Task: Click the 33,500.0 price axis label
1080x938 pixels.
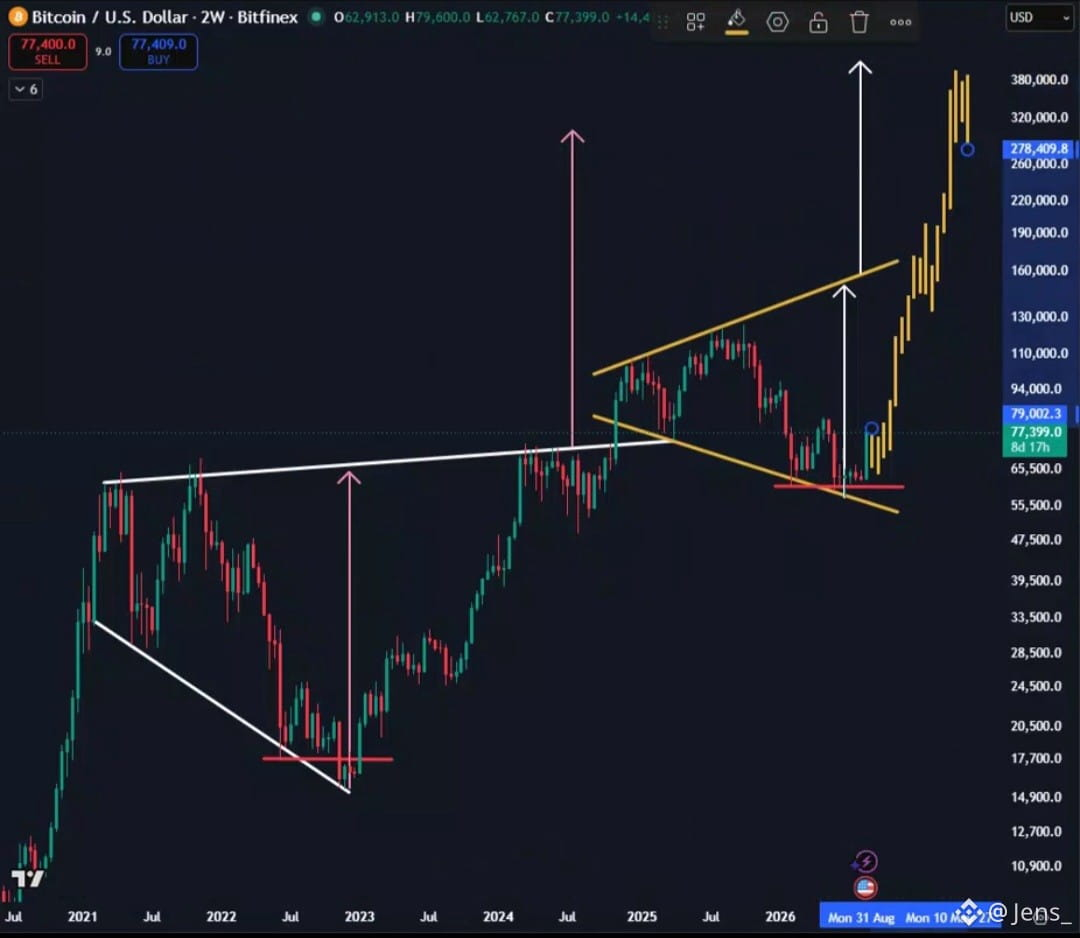Action: tap(1036, 617)
